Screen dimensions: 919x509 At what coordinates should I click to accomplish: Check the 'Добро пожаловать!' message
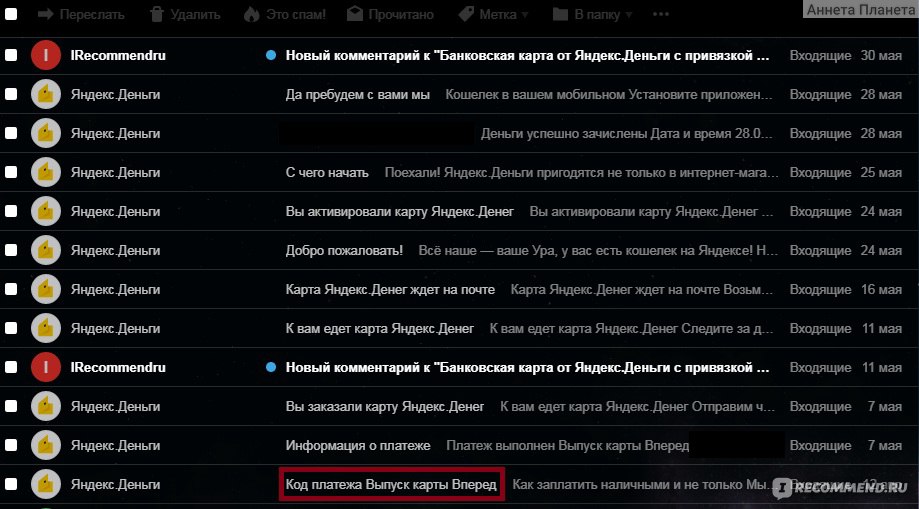(x=11, y=250)
